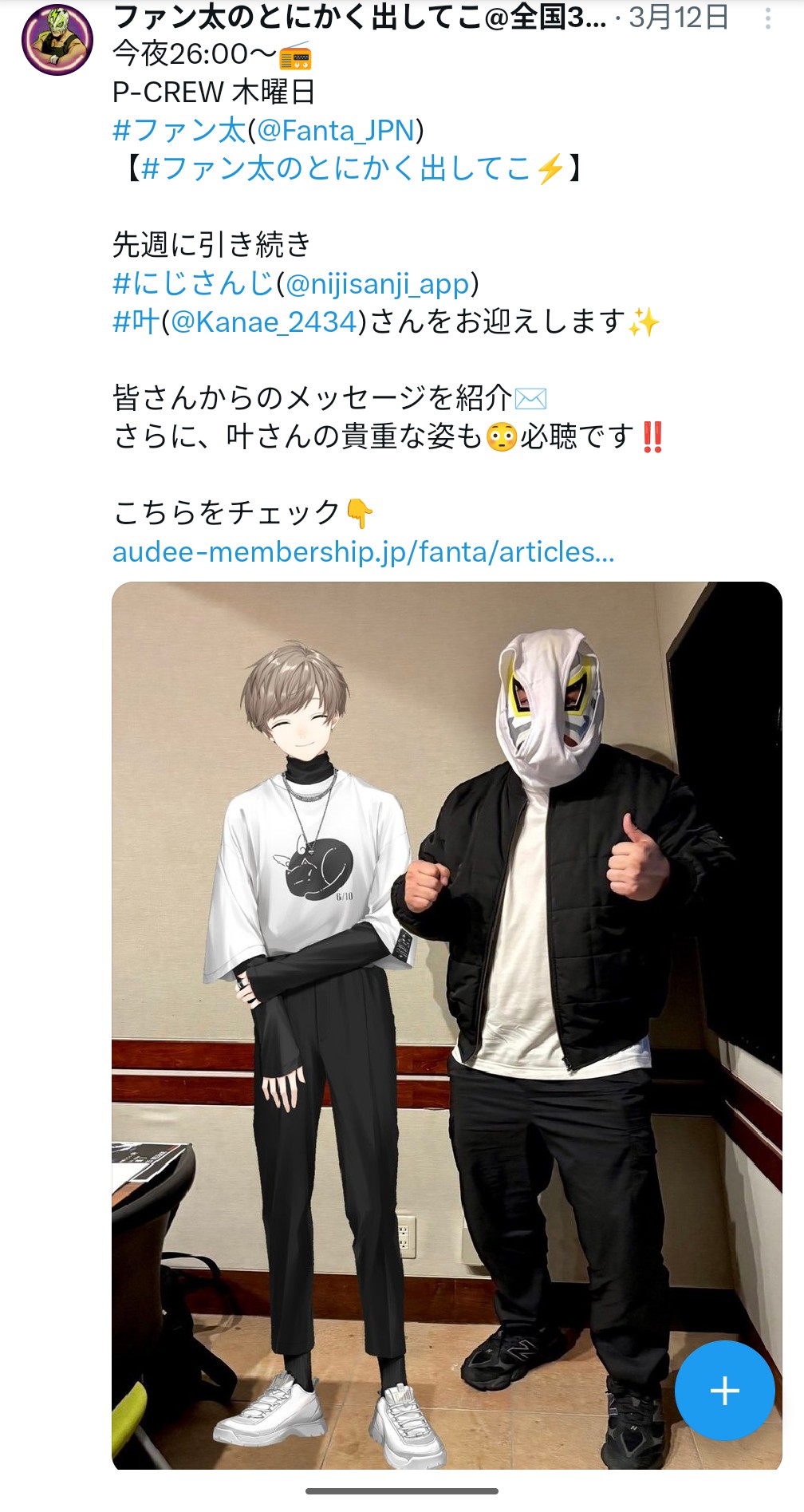Open the #叶 hashtag link
This screenshot has width=804, height=1512.
click(x=136, y=322)
